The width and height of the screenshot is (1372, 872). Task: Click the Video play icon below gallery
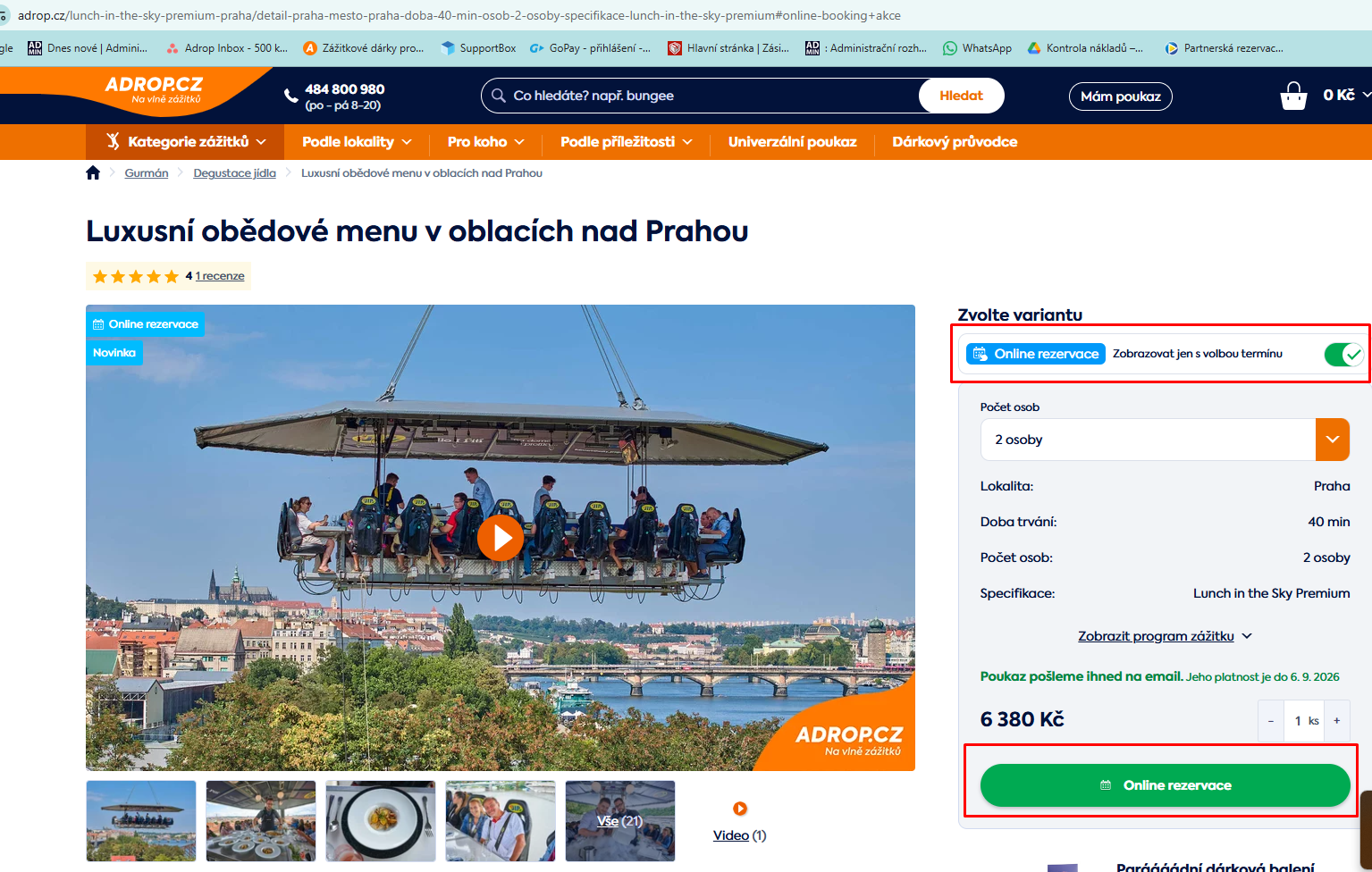tap(740, 809)
